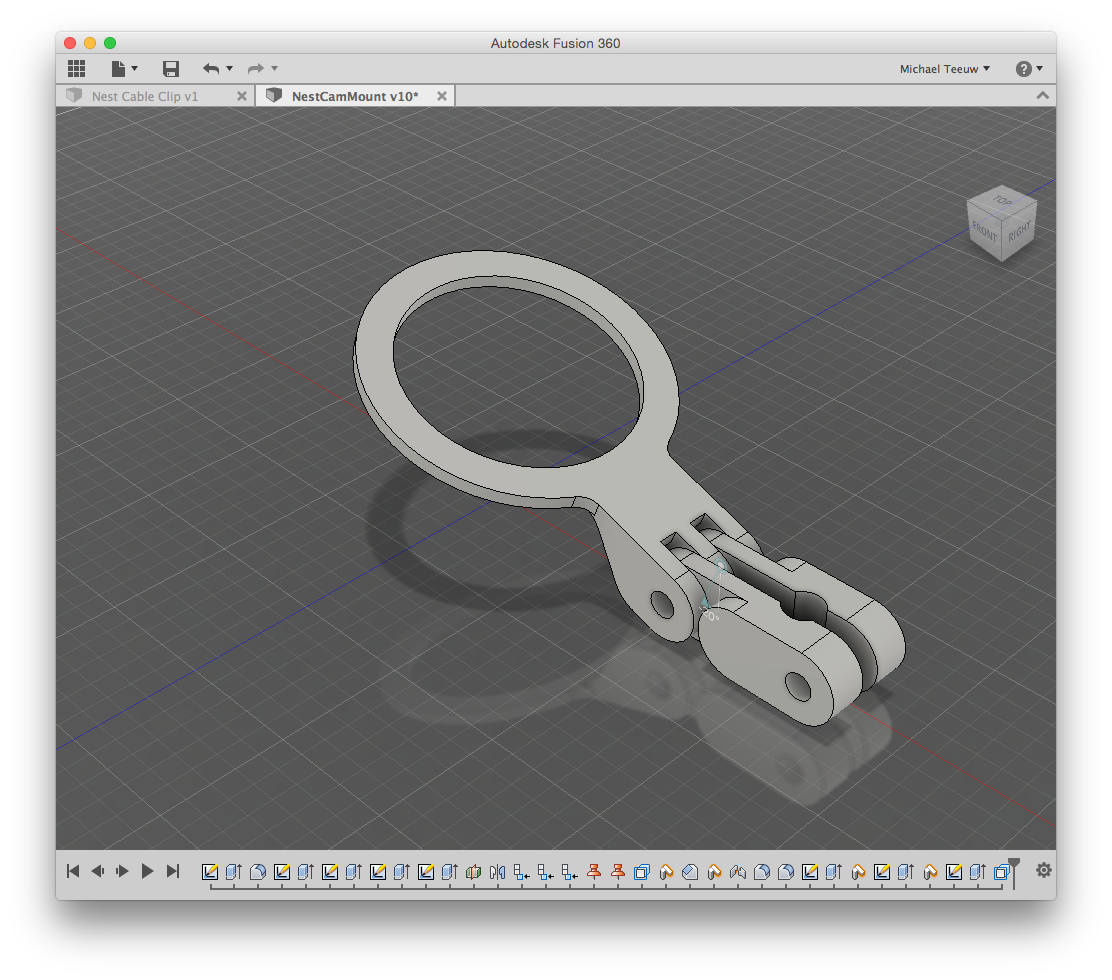The image size is (1112, 980).
Task: Jump to the start of the timeline
Action: click(73, 871)
